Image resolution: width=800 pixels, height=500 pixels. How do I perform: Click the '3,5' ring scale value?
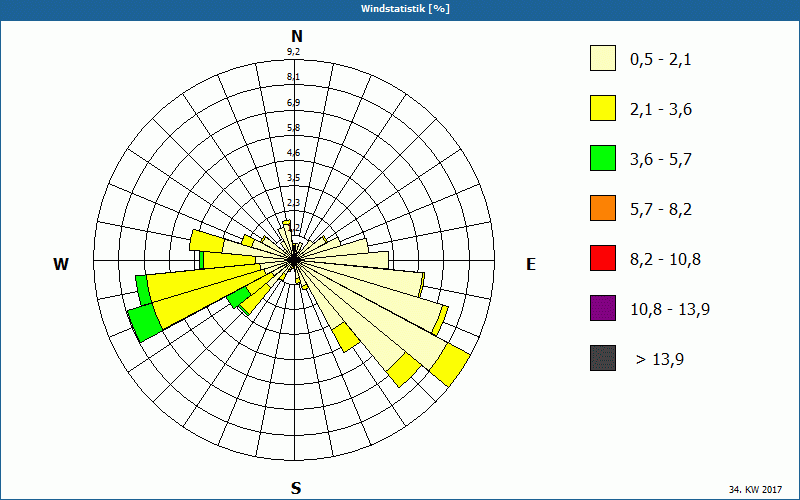293,178
